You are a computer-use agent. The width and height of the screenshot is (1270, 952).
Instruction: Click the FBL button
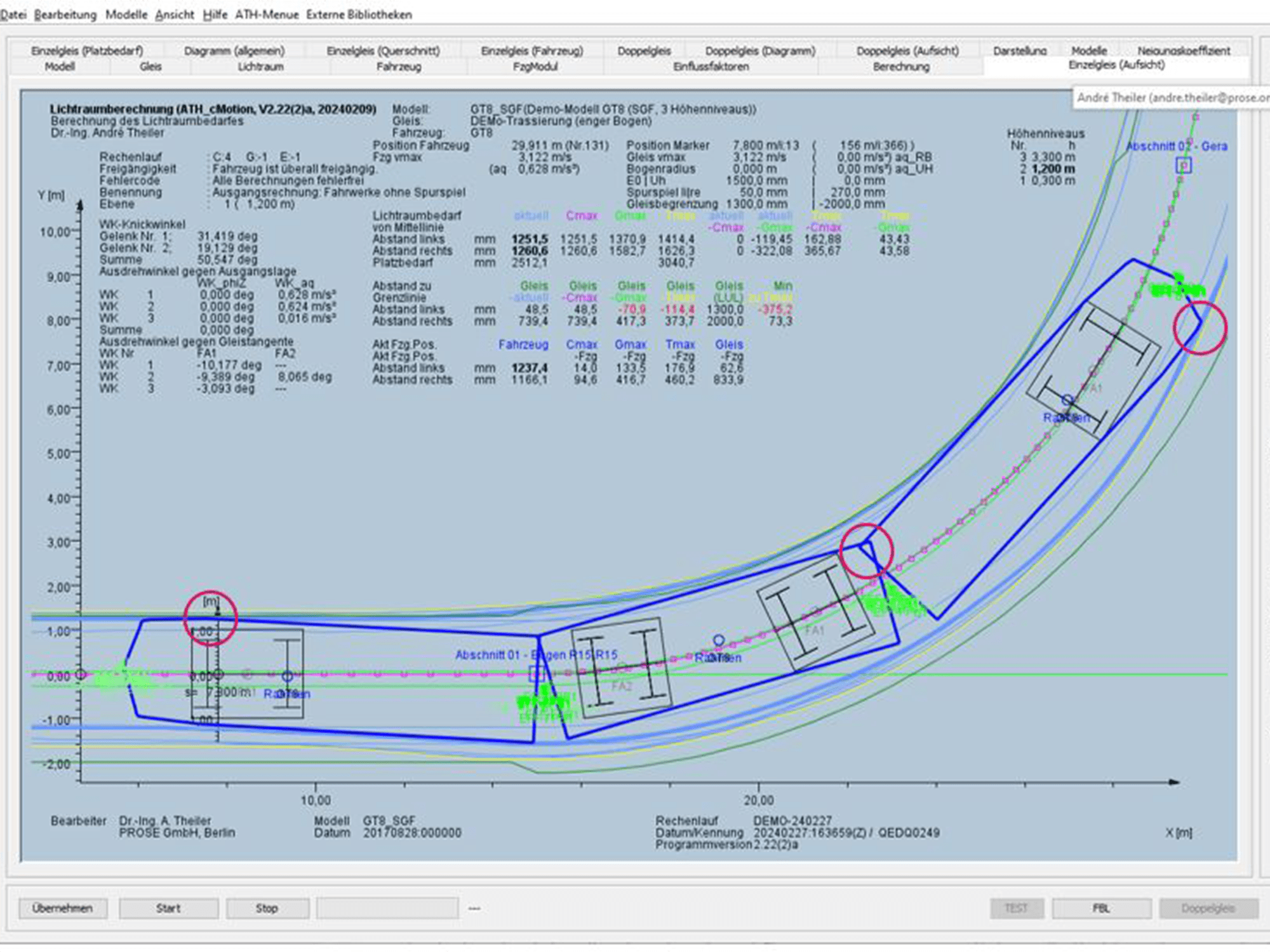tap(1101, 908)
